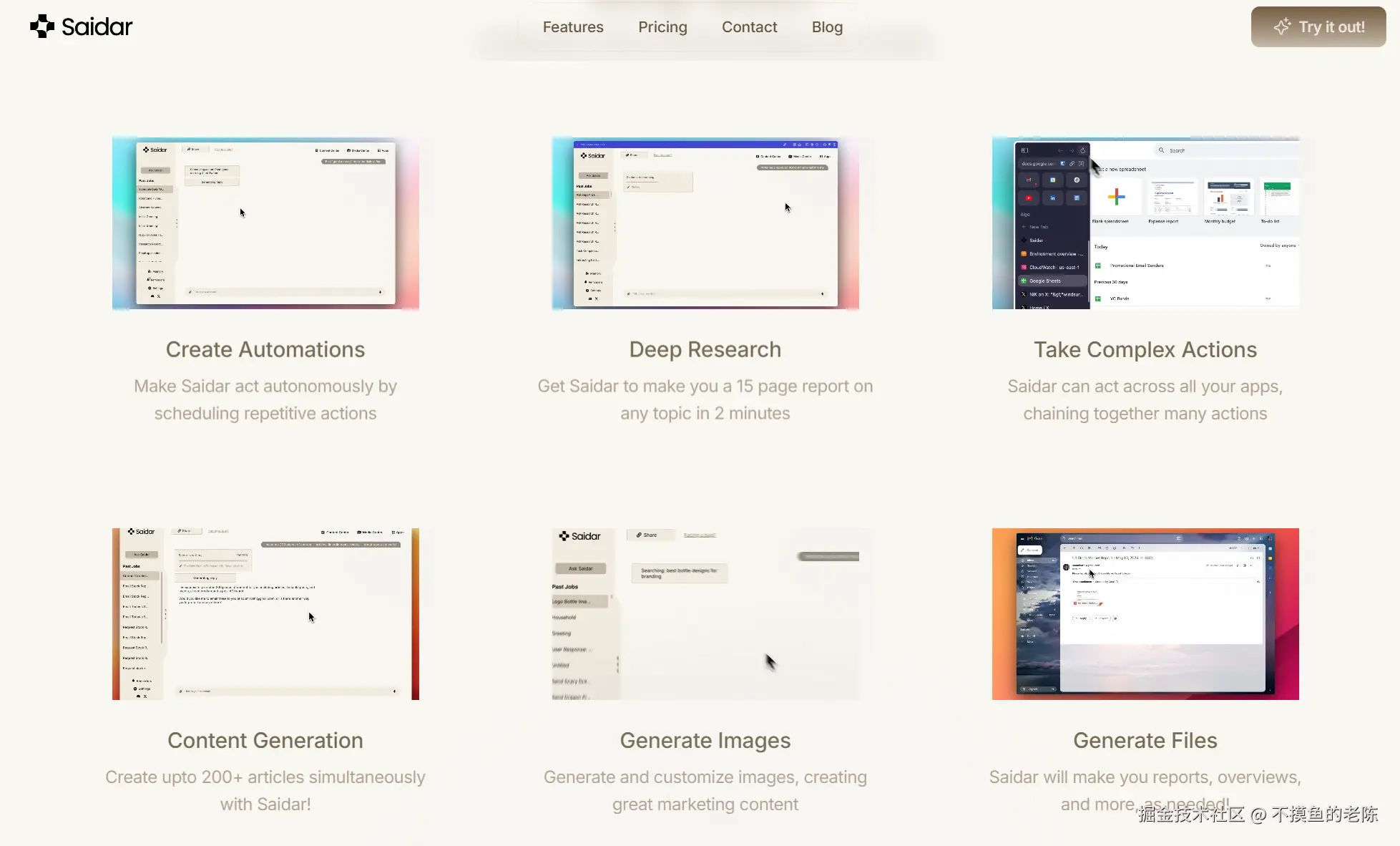This screenshot has height=846, width=1400.
Task: Open the Blog link
Action: 827,27
